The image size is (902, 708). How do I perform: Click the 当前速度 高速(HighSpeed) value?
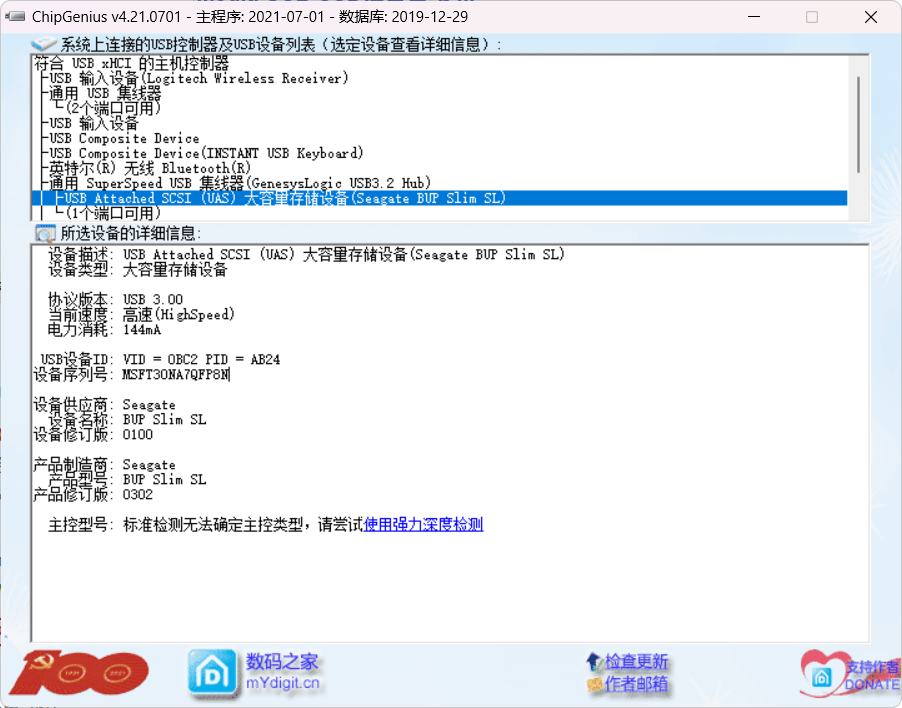pos(179,315)
